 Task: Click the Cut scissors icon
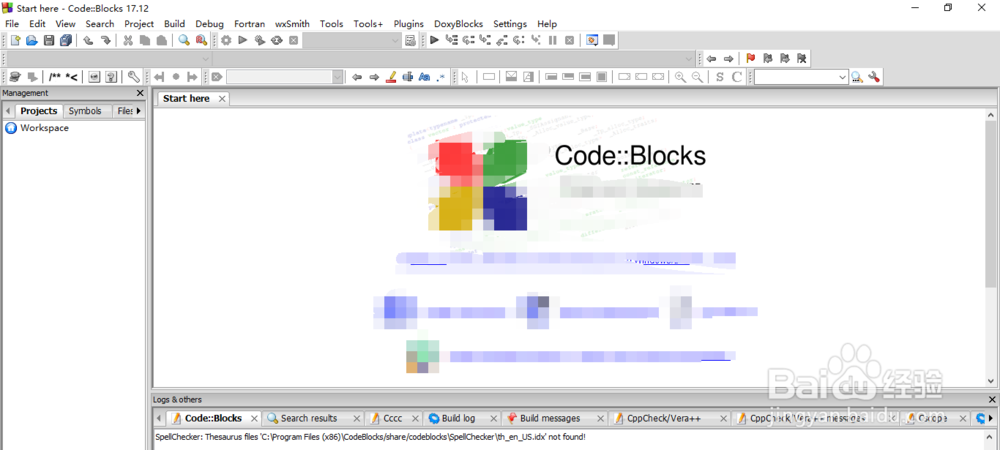(x=128, y=40)
